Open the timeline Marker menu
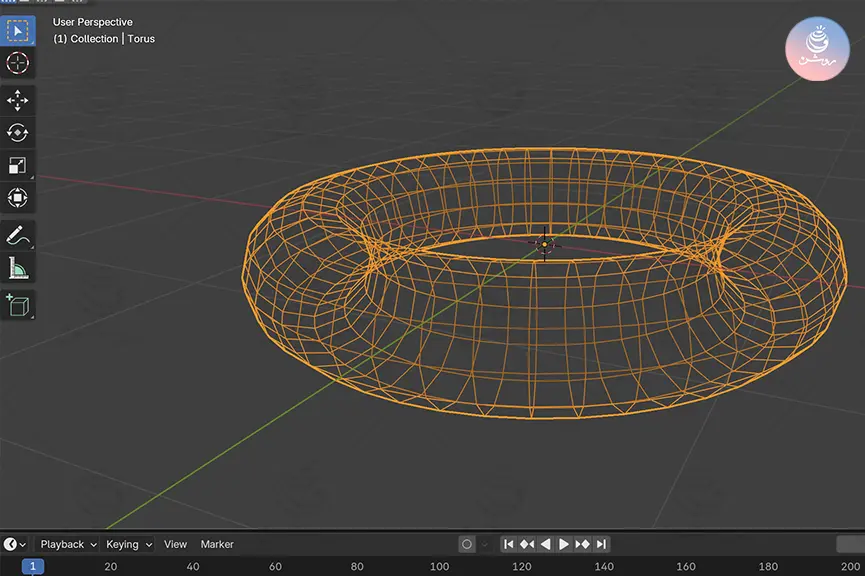Screen dimensions: 865x576 coord(217,544)
